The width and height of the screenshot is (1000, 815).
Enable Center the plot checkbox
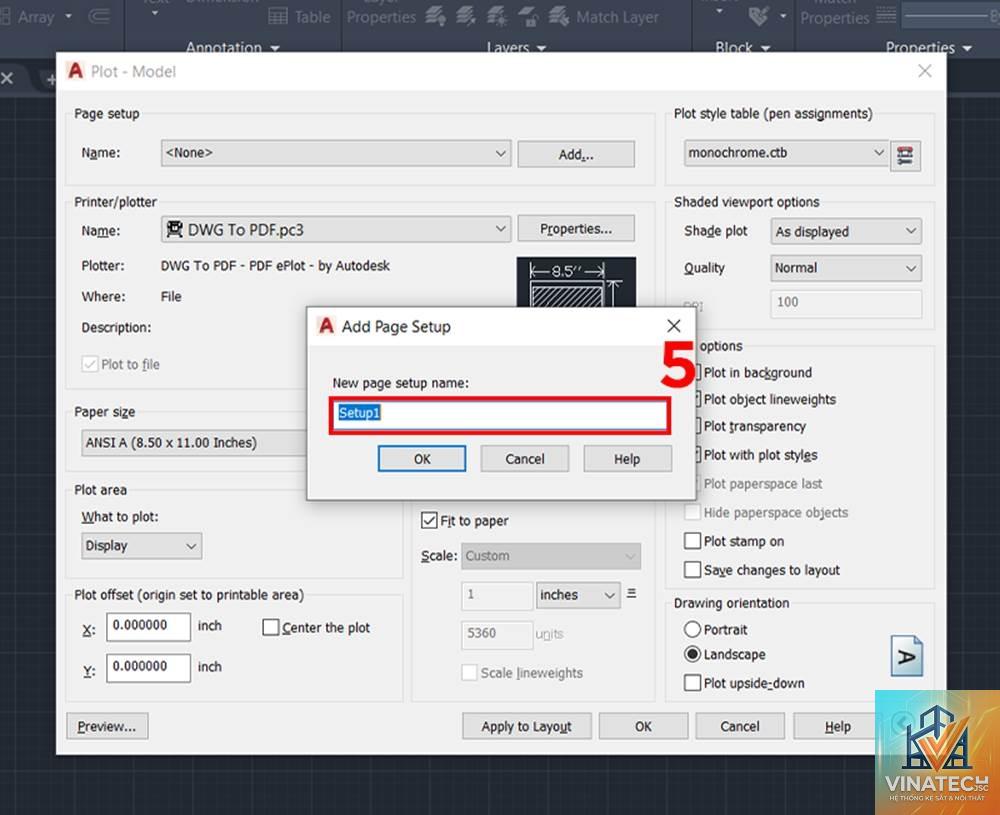(270, 628)
